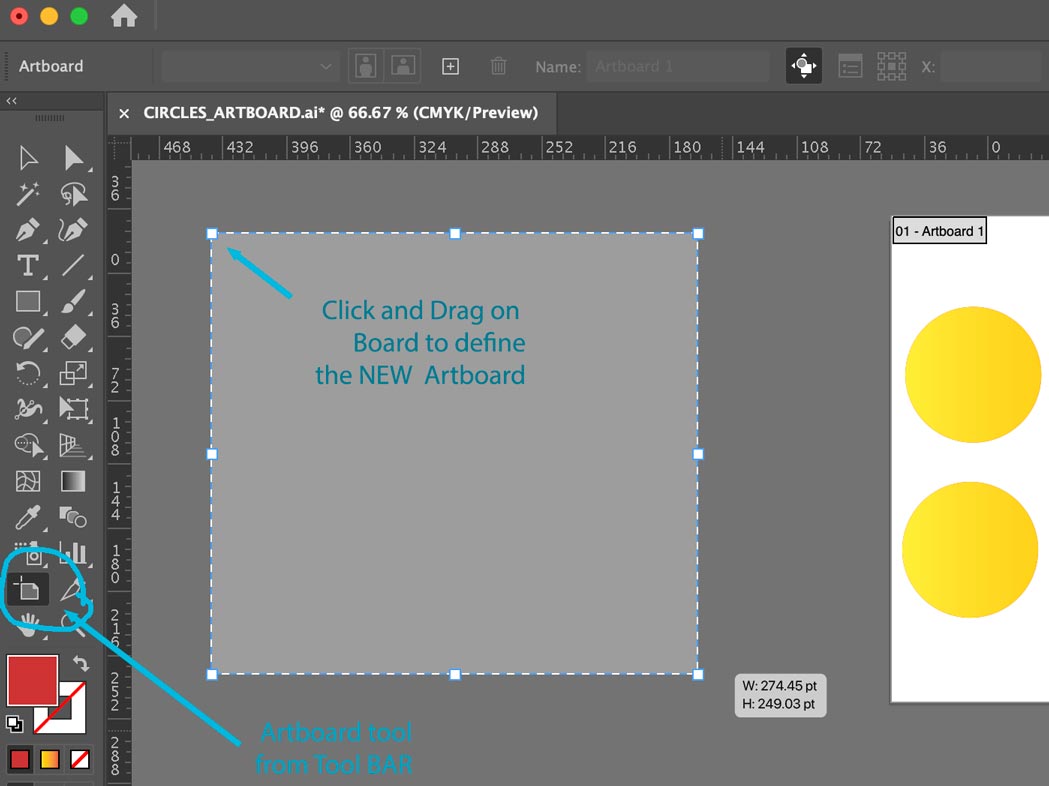Collapse the toolbar with double-arrow chevrons
Screen dimensions: 1049x786
click(x=12, y=101)
